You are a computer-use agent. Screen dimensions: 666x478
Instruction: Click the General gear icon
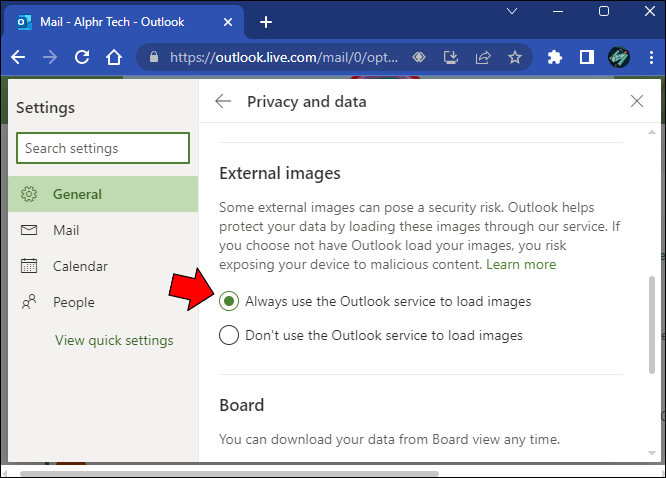tap(29, 194)
